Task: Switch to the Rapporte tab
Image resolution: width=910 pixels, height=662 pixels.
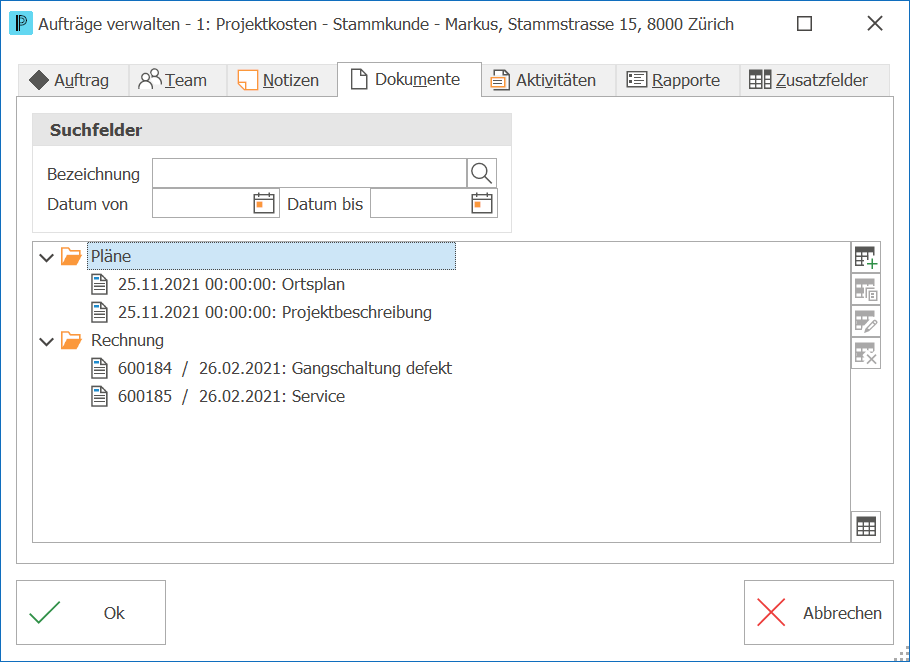Action: [678, 80]
